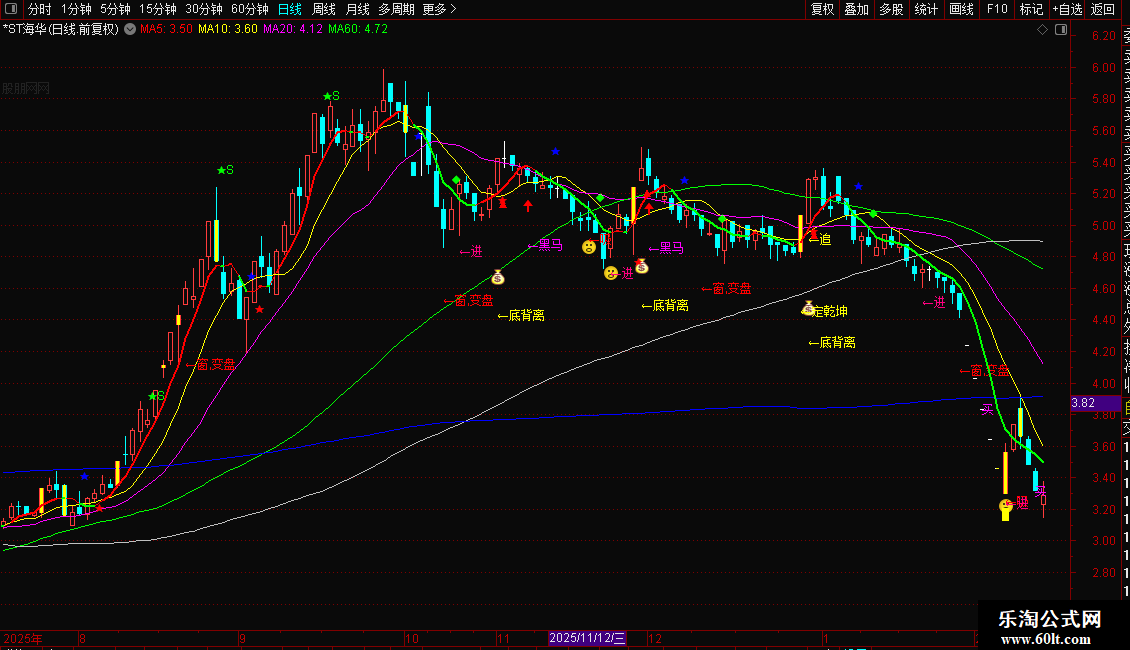The width and height of the screenshot is (1130, 650).
Task: Select the 15分钟 period tab
Action: [x=158, y=9]
